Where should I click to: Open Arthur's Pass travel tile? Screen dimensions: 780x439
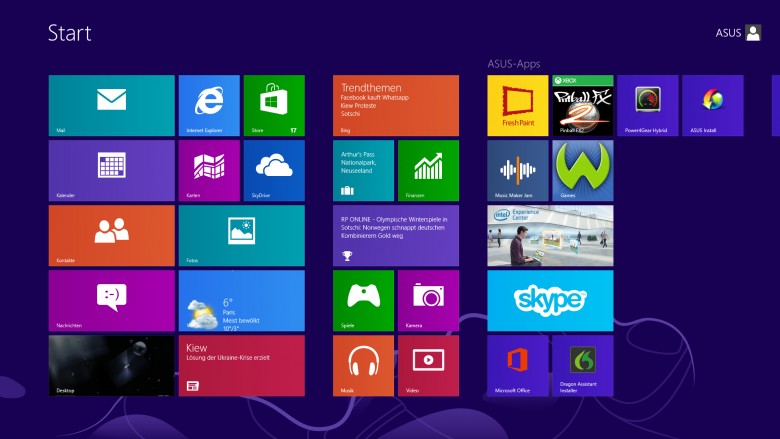pyautogui.click(x=363, y=171)
